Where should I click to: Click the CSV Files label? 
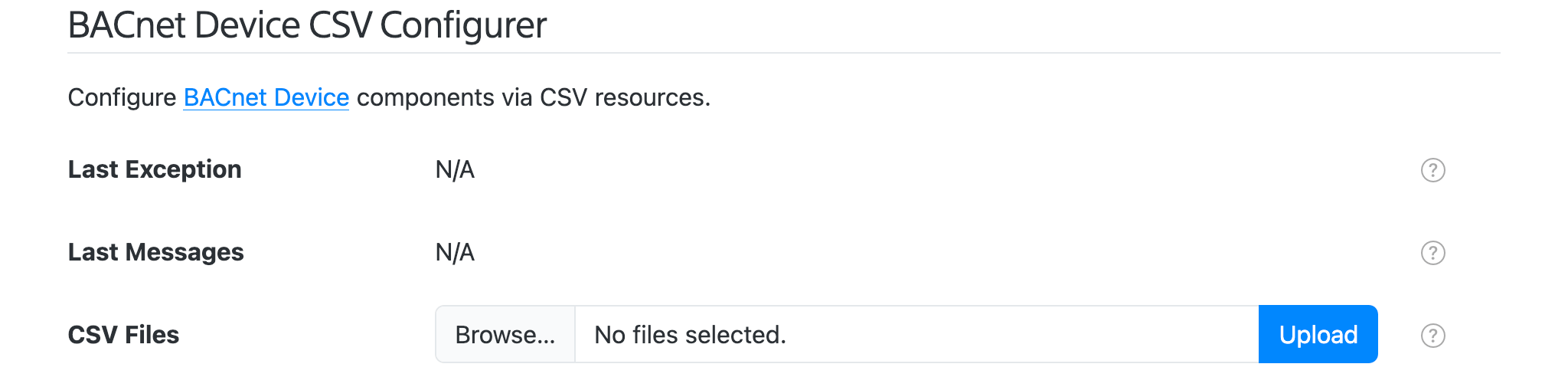[123, 335]
